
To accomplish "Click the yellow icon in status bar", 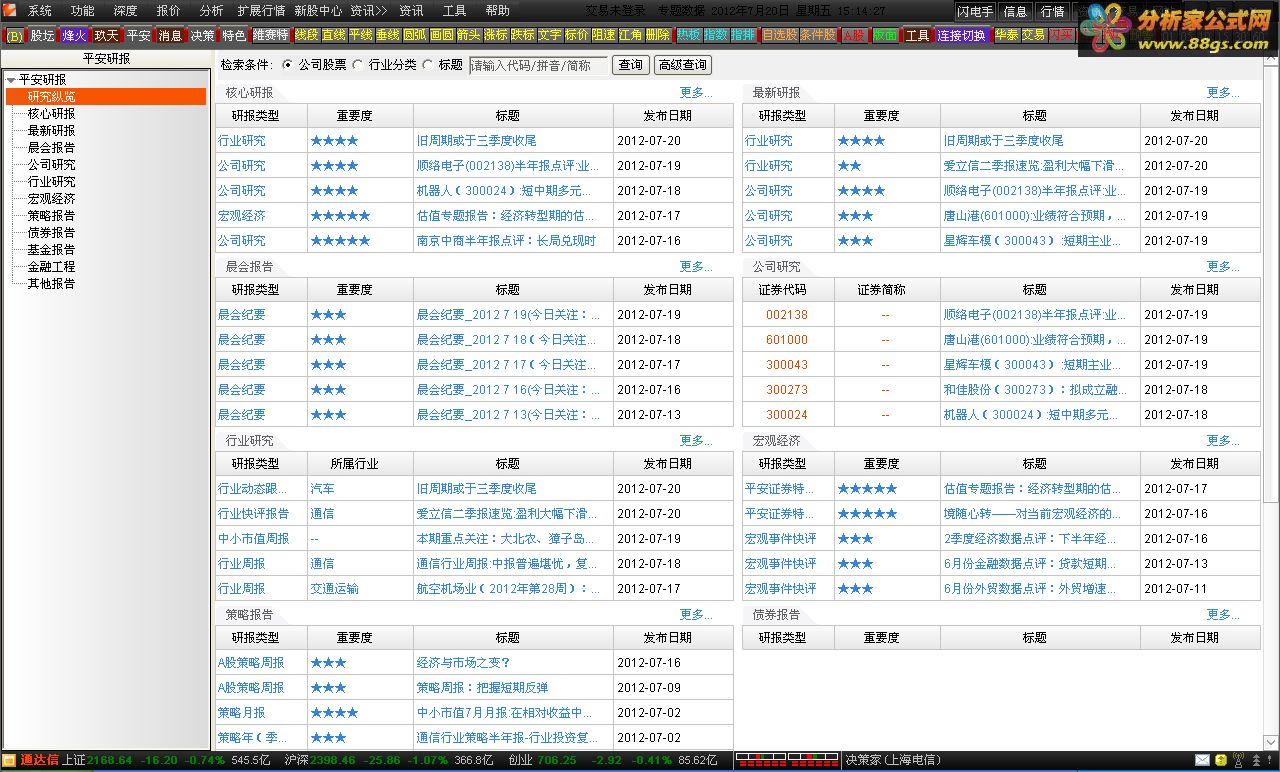I will (1221, 760).
